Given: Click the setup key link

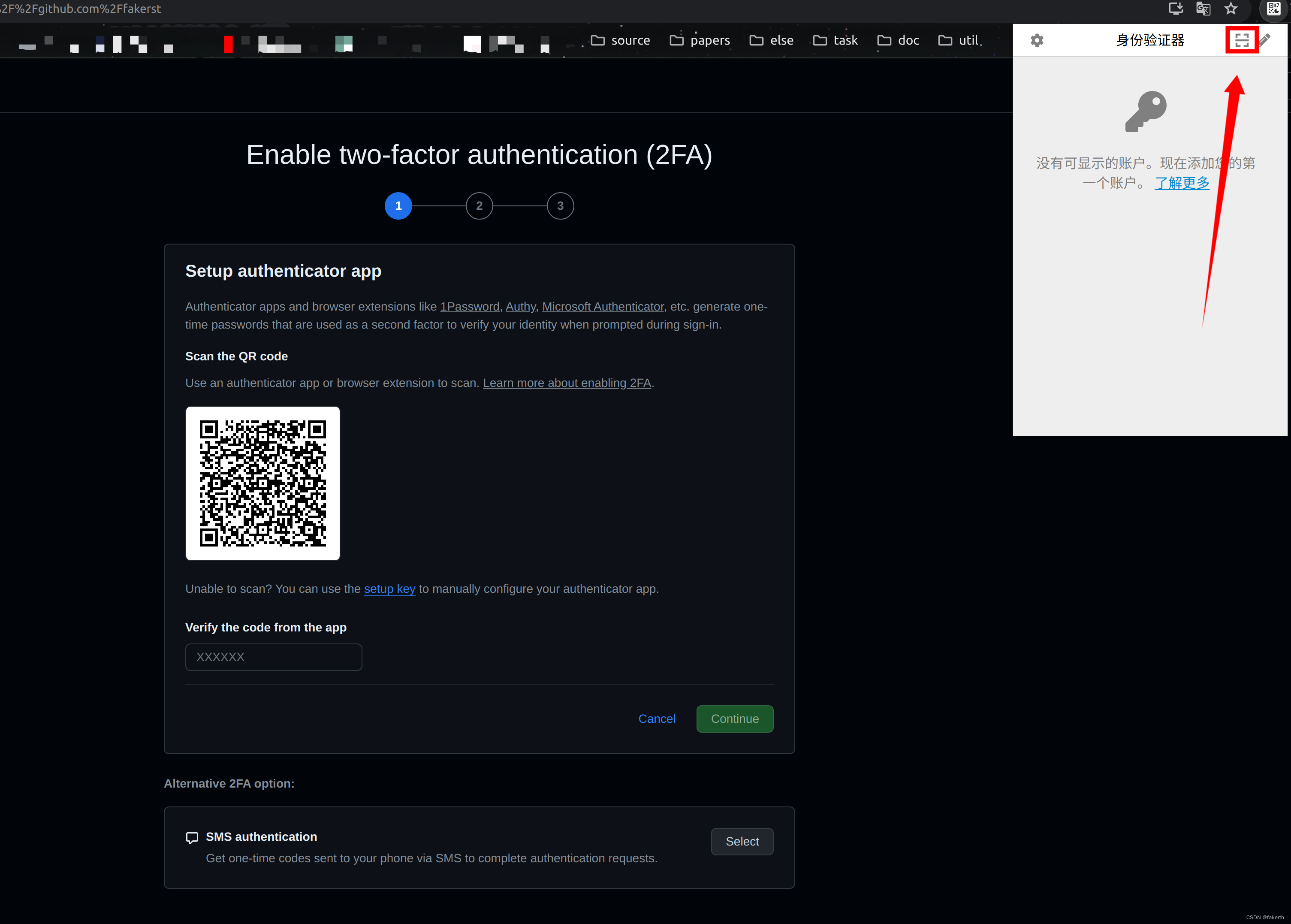Looking at the screenshot, I should (x=389, y=589).
